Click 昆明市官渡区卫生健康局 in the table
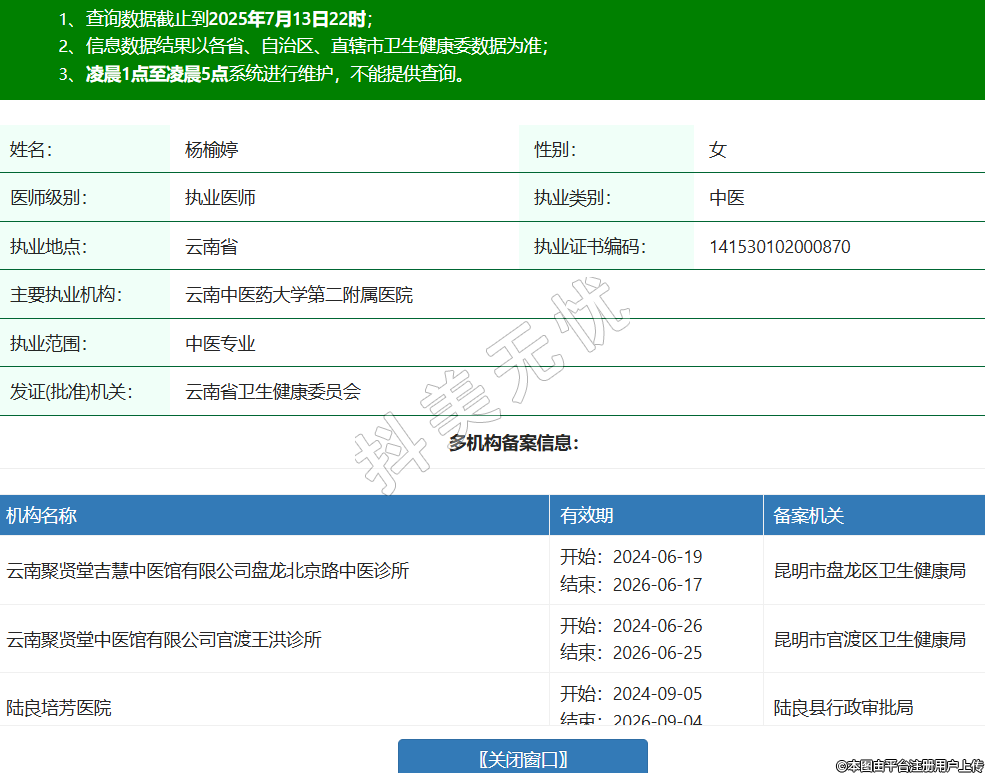985x773 pixels. pos(870,639)
